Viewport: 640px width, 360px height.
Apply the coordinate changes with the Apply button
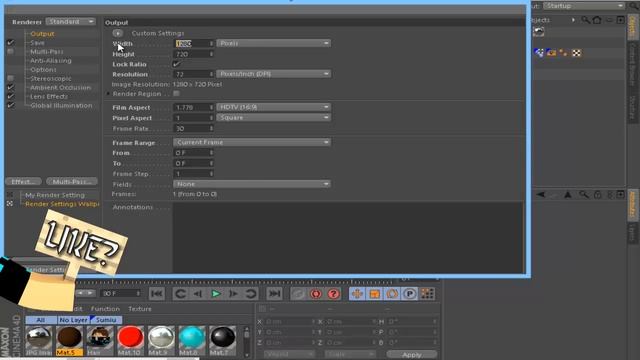411,354
